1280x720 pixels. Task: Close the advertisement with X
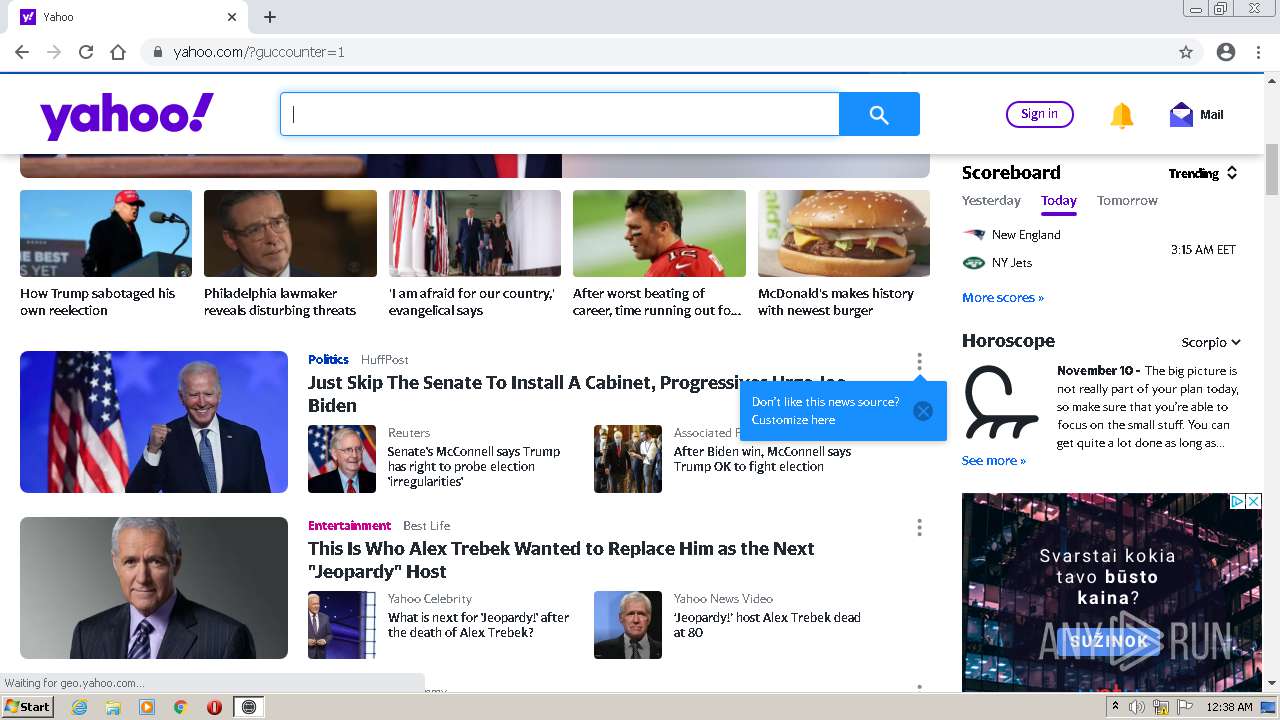1253,501
